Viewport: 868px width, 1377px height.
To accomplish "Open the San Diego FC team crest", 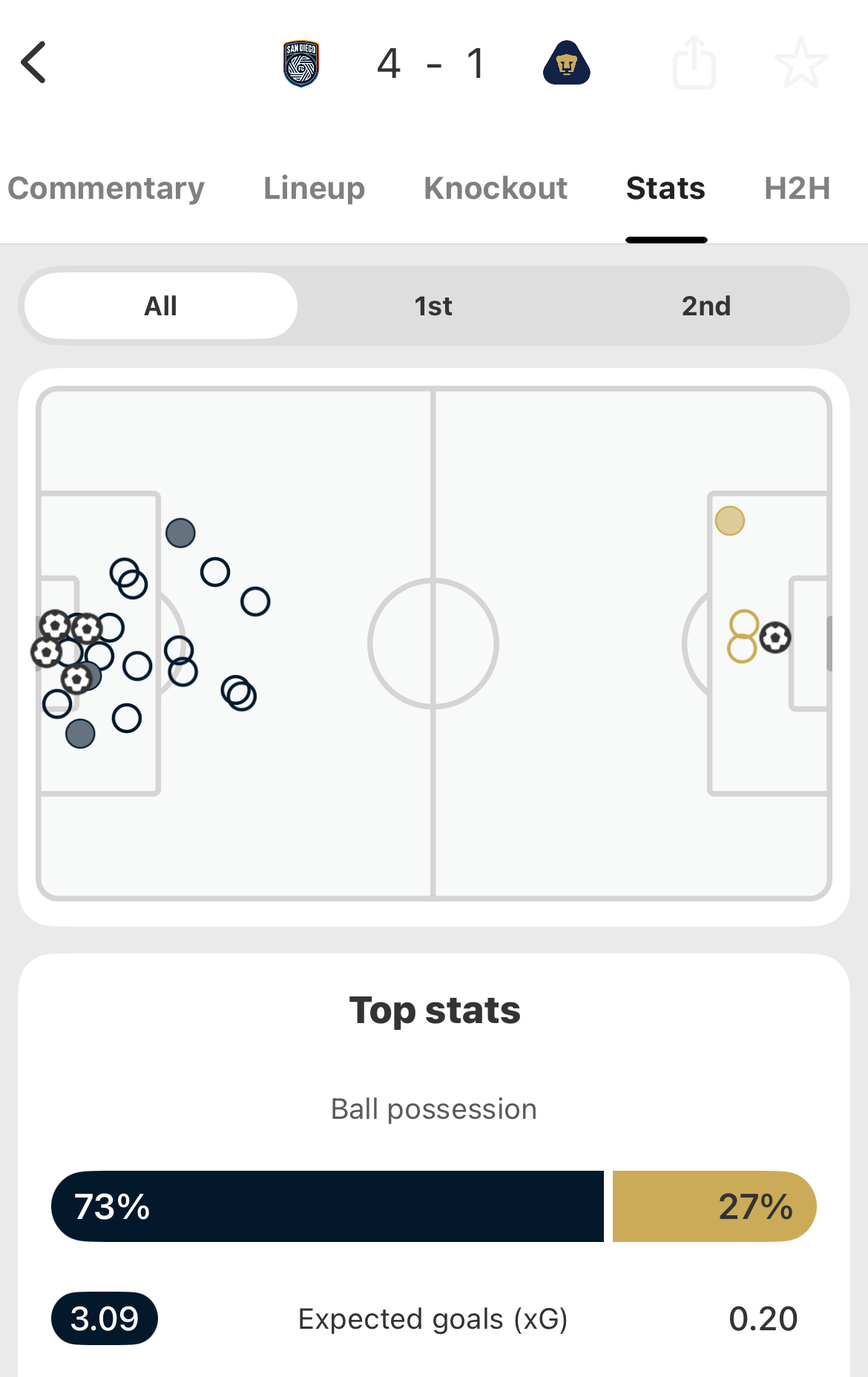I will [x=301, y=63].
